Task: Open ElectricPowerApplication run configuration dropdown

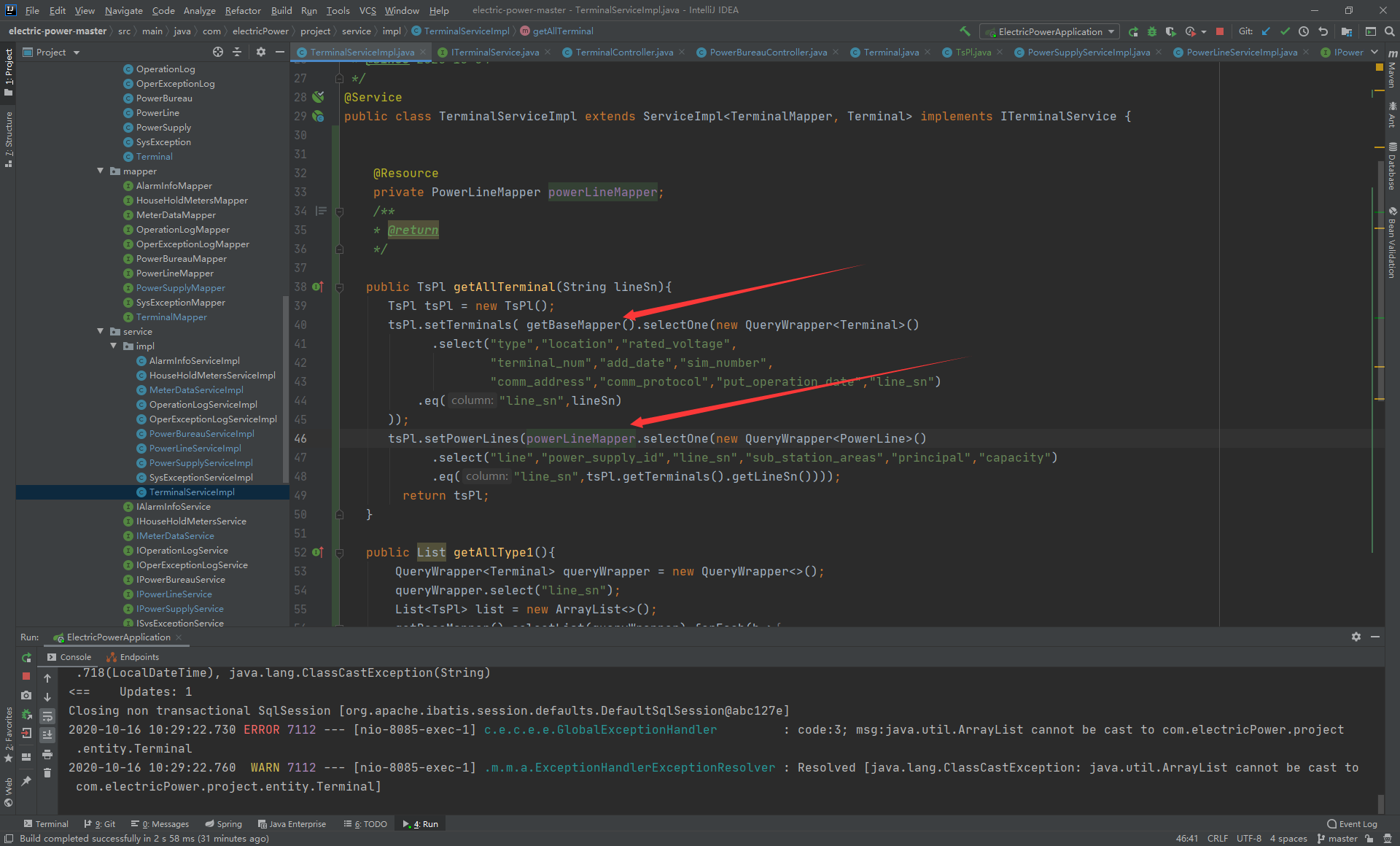Action: point(1050,31)
